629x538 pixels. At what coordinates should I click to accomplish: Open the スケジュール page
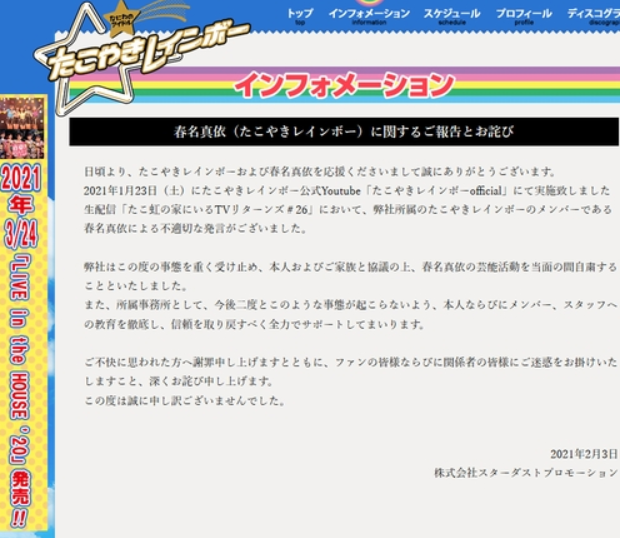(451, 14)
